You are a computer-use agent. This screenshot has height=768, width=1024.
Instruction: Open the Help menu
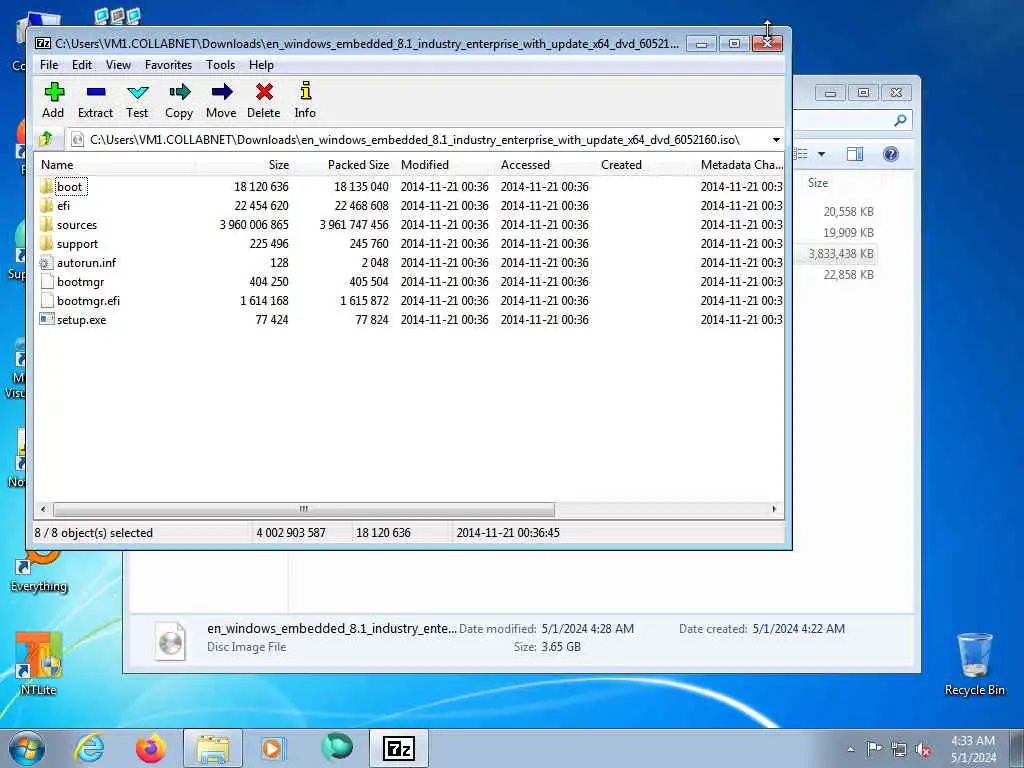pos(261,65)
